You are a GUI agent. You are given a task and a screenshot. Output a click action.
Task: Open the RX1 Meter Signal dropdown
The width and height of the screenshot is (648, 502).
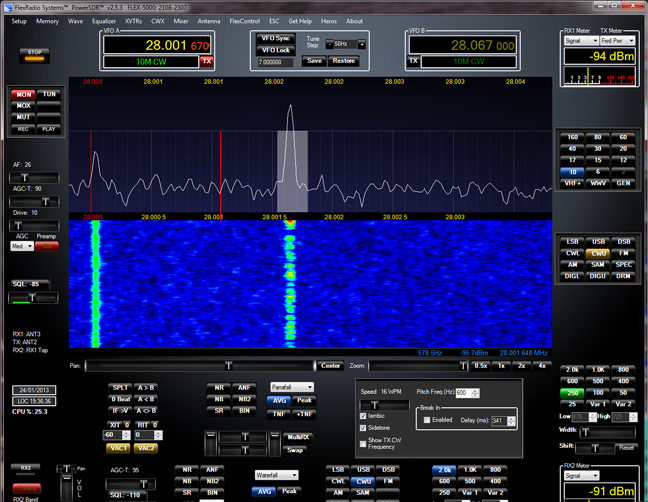click(581, 40)
